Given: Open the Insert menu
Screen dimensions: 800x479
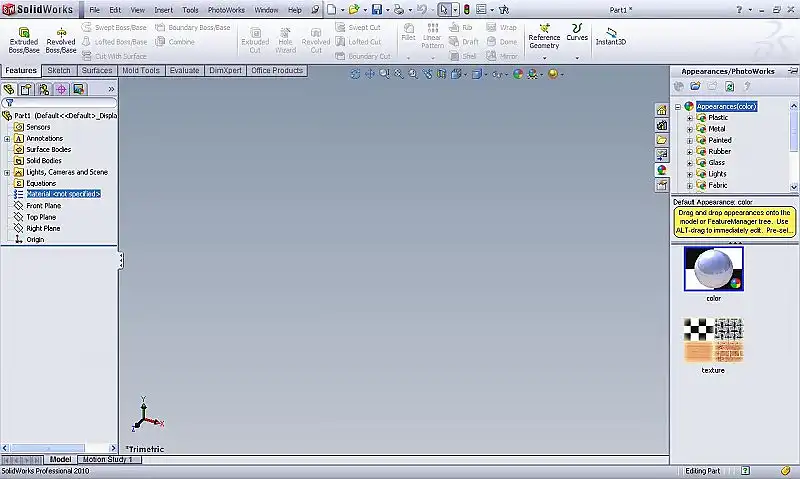Looking at the screenshot, I should pos(163,9).
